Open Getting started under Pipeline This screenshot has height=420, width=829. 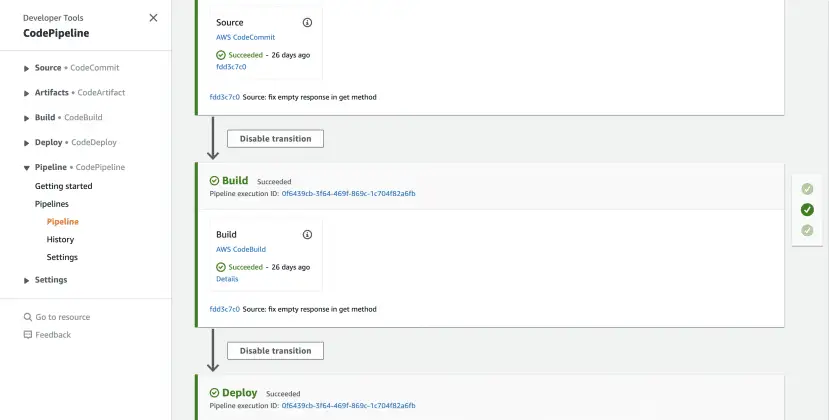pyautogui.click(x=64, y=186)
